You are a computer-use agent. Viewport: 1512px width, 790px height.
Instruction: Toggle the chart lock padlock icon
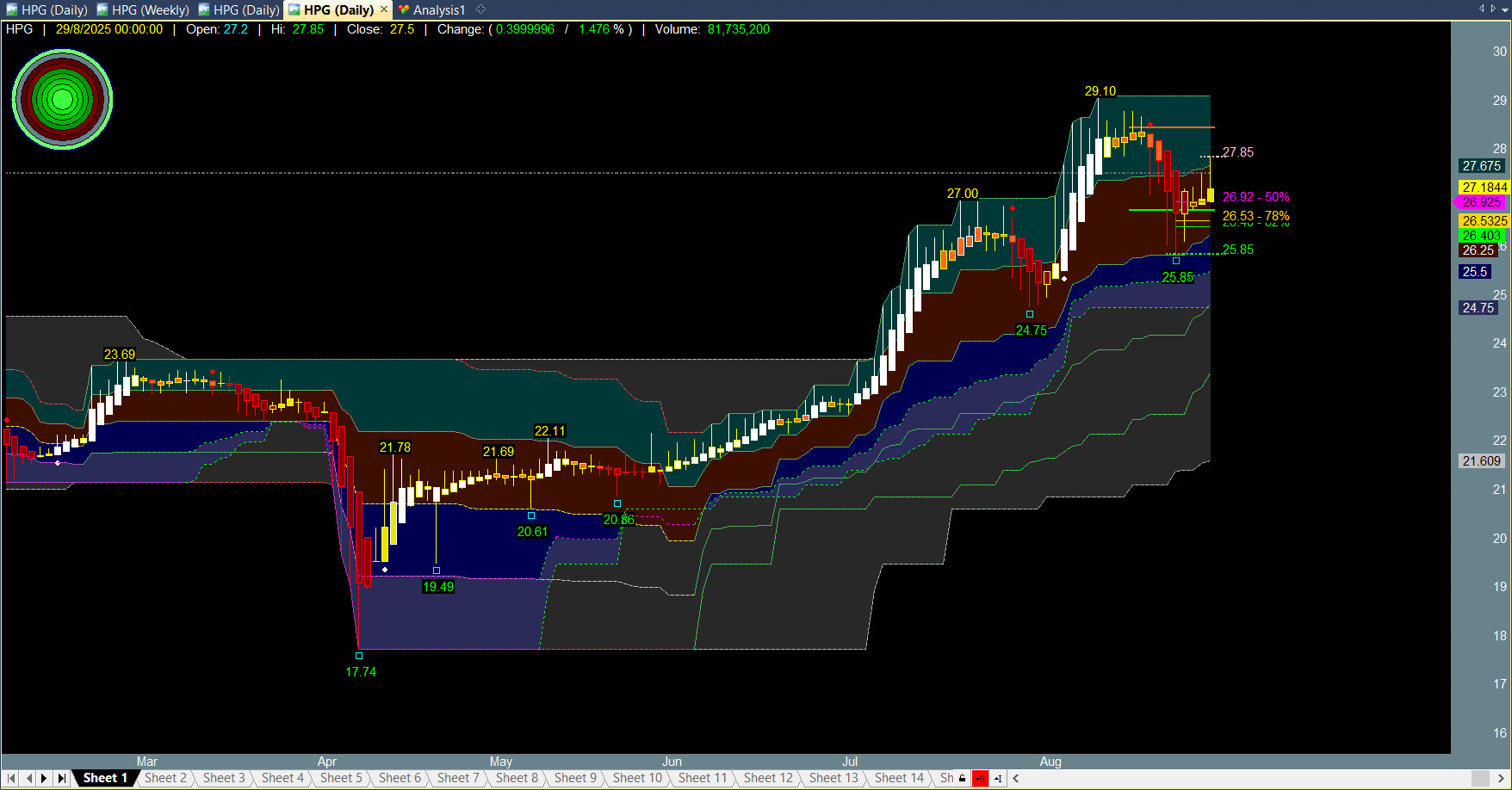963,778
